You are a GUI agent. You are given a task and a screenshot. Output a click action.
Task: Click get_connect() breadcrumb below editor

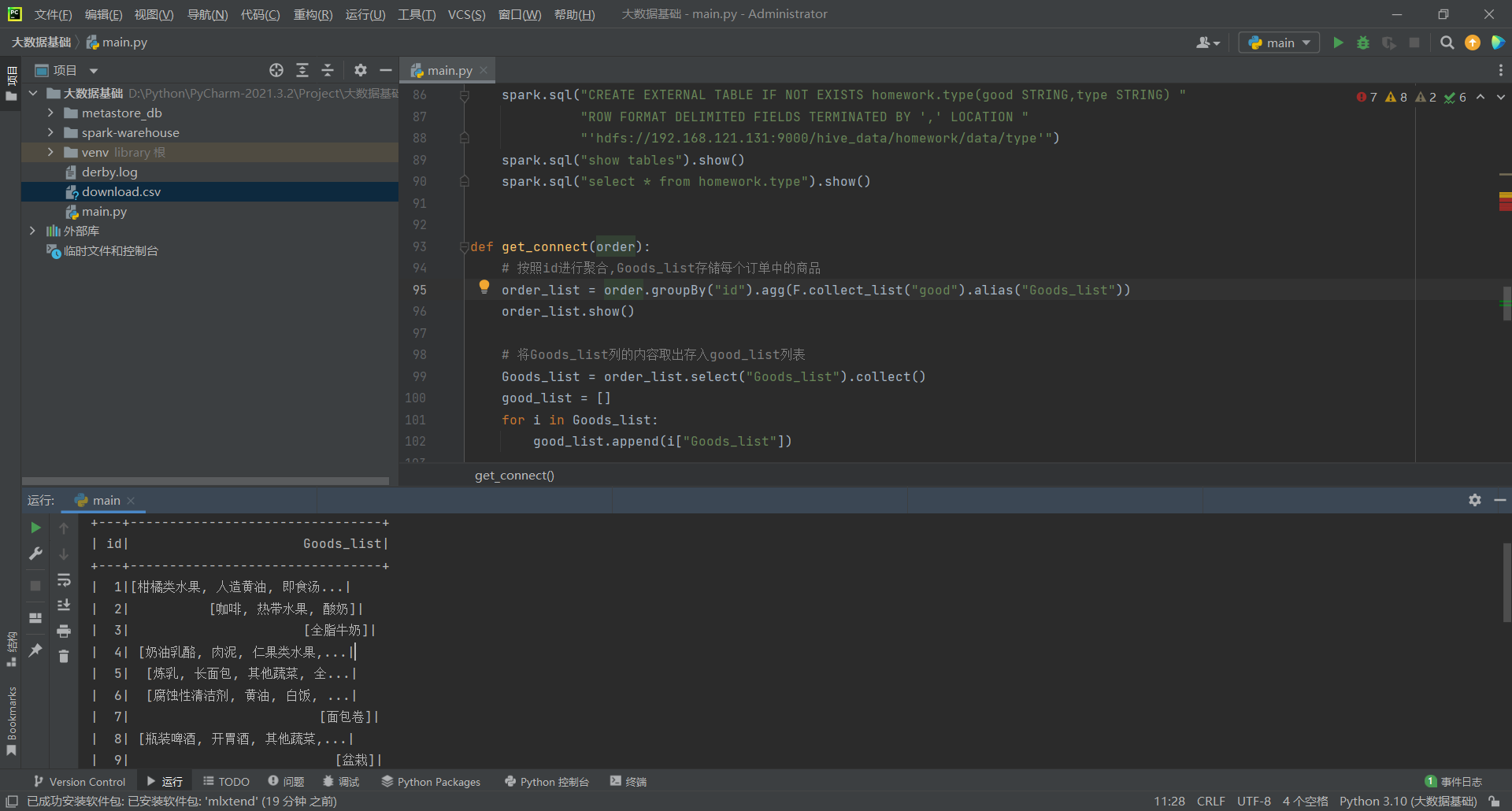pyautogui.click(x=514, y=476)
